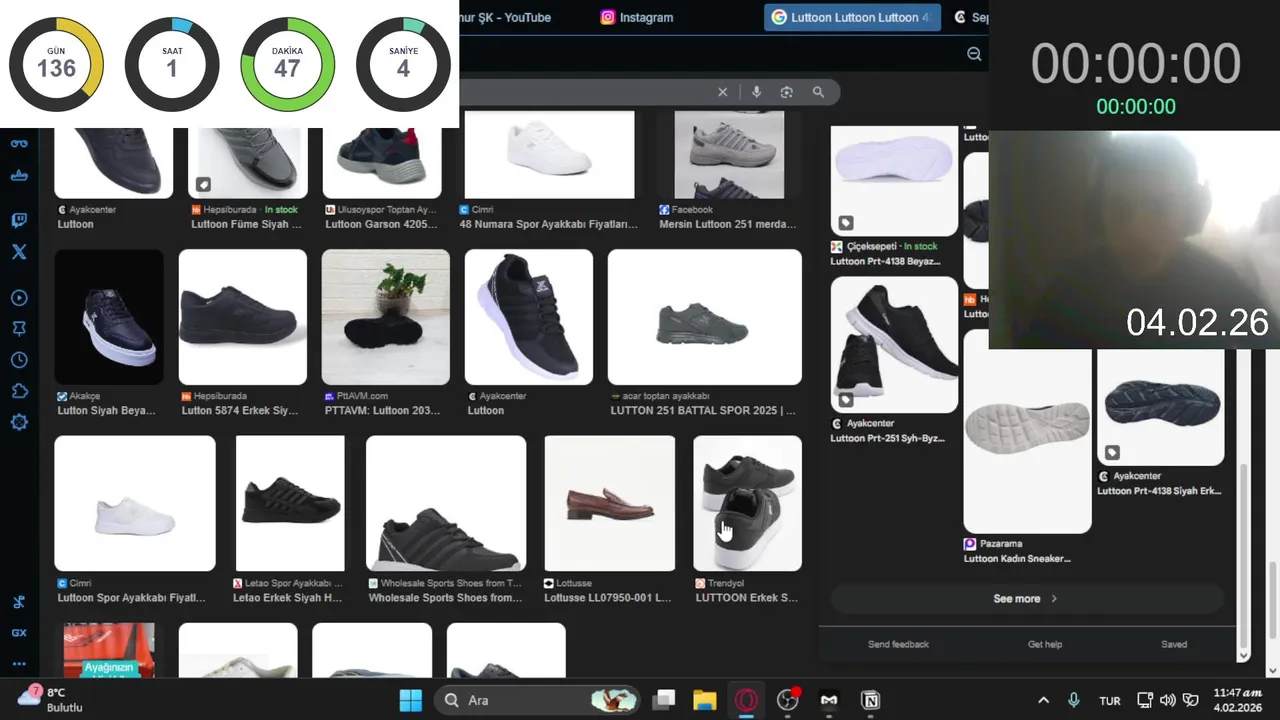Image resolution: width=1280 pixels, height=720 pixels.
Task: Open Pazarama Luttoon Kadın Sneaker sole thumbnail
Action: pyautogui.click(x=1027, y=432)
